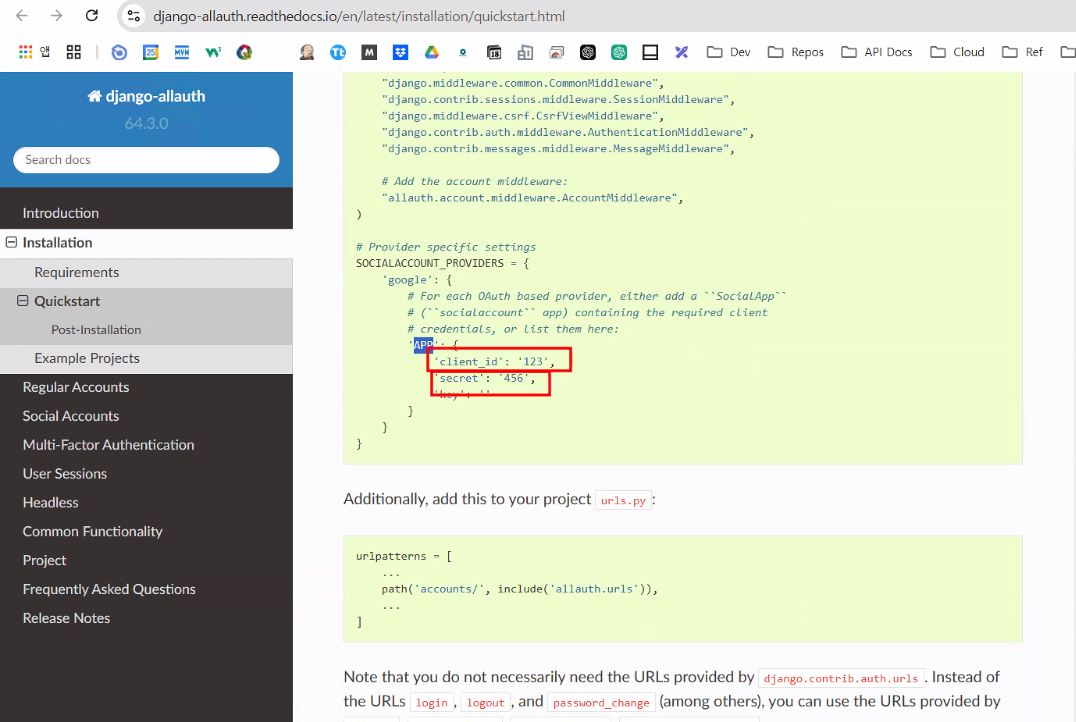Open the Installation sidebar entry

point(57,242)
